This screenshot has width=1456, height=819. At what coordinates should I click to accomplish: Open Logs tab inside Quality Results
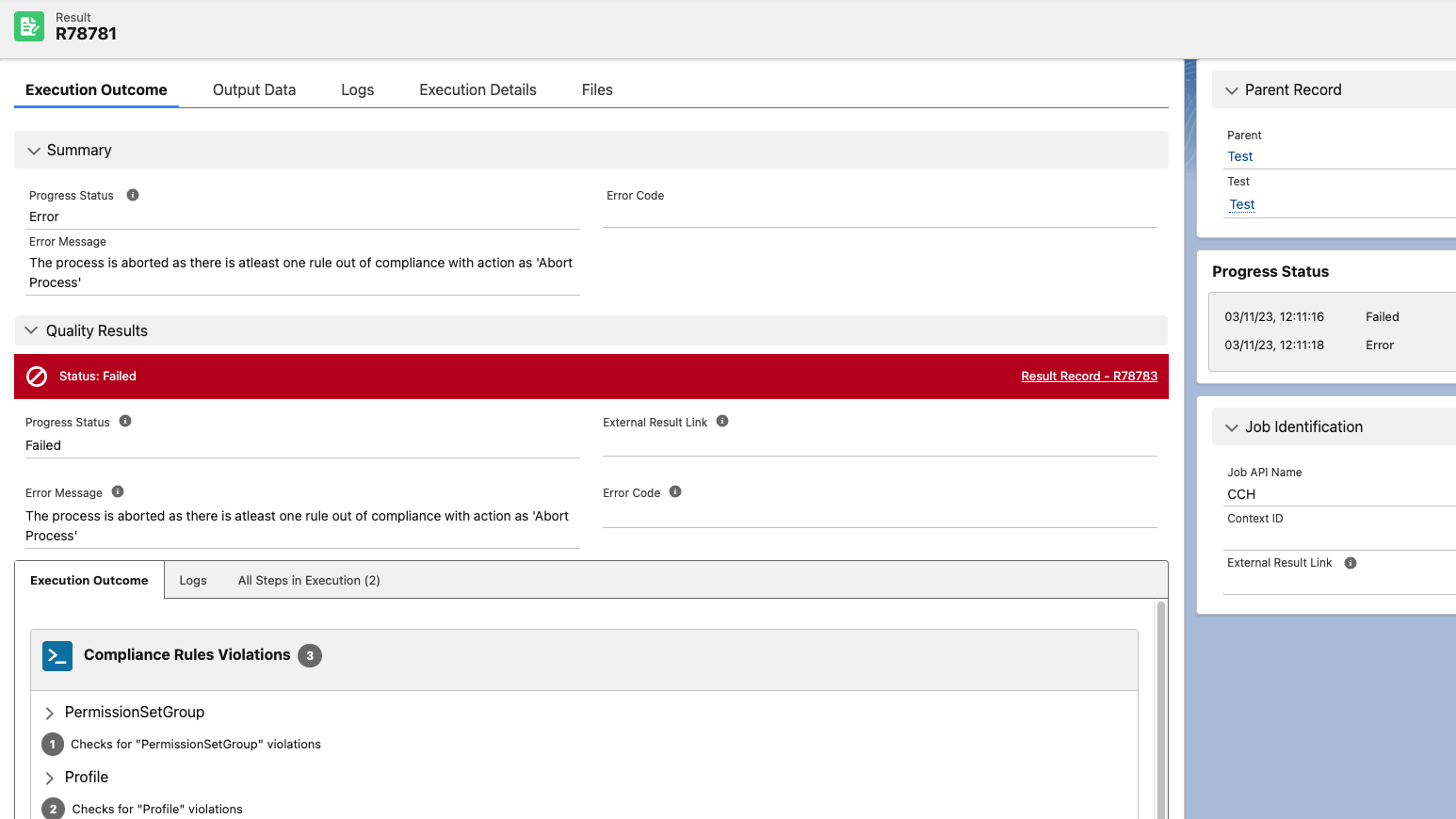(193, 580)
